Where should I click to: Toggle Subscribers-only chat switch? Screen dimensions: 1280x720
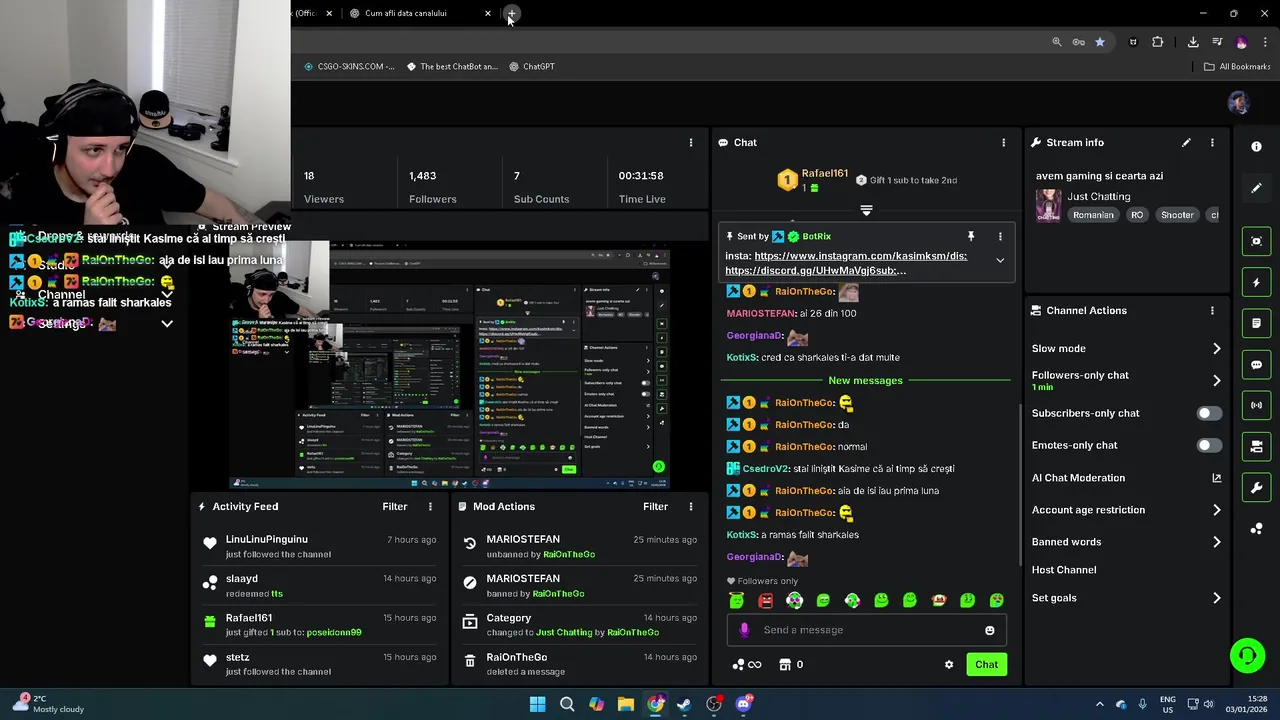tap(1209, 413)
